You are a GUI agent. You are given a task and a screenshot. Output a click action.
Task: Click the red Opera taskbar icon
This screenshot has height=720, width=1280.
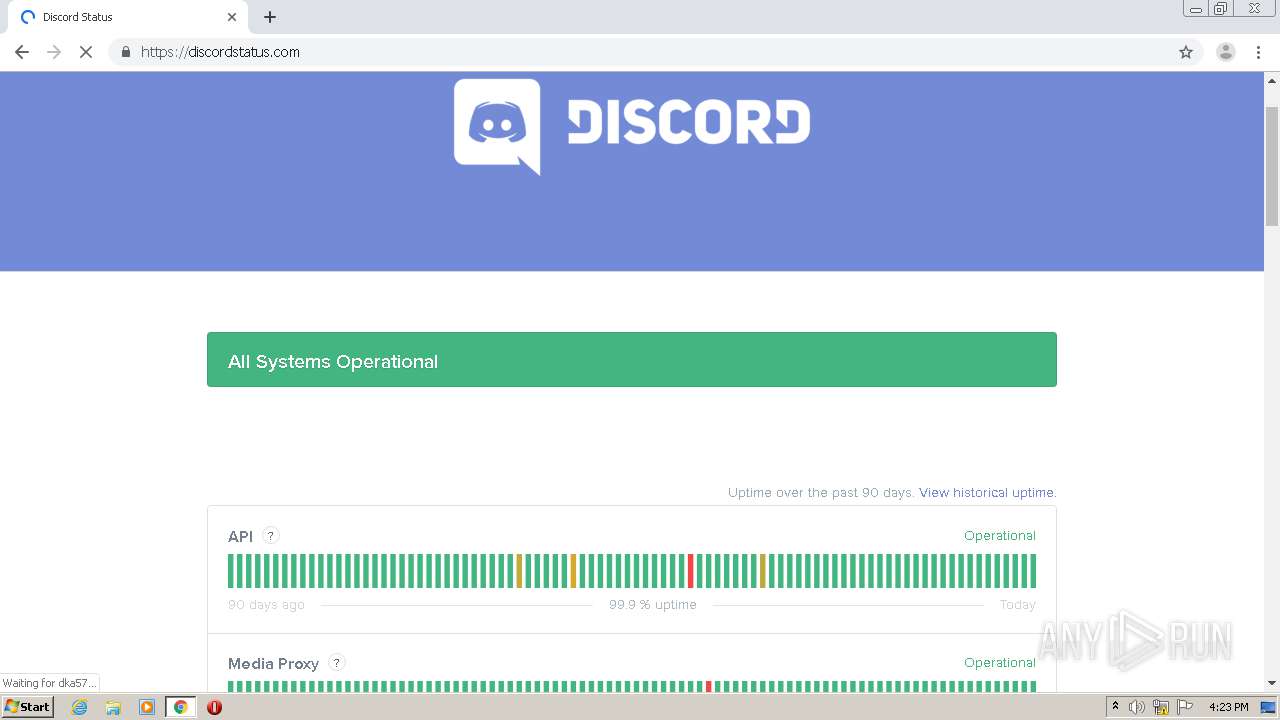[x=214, y=707]
